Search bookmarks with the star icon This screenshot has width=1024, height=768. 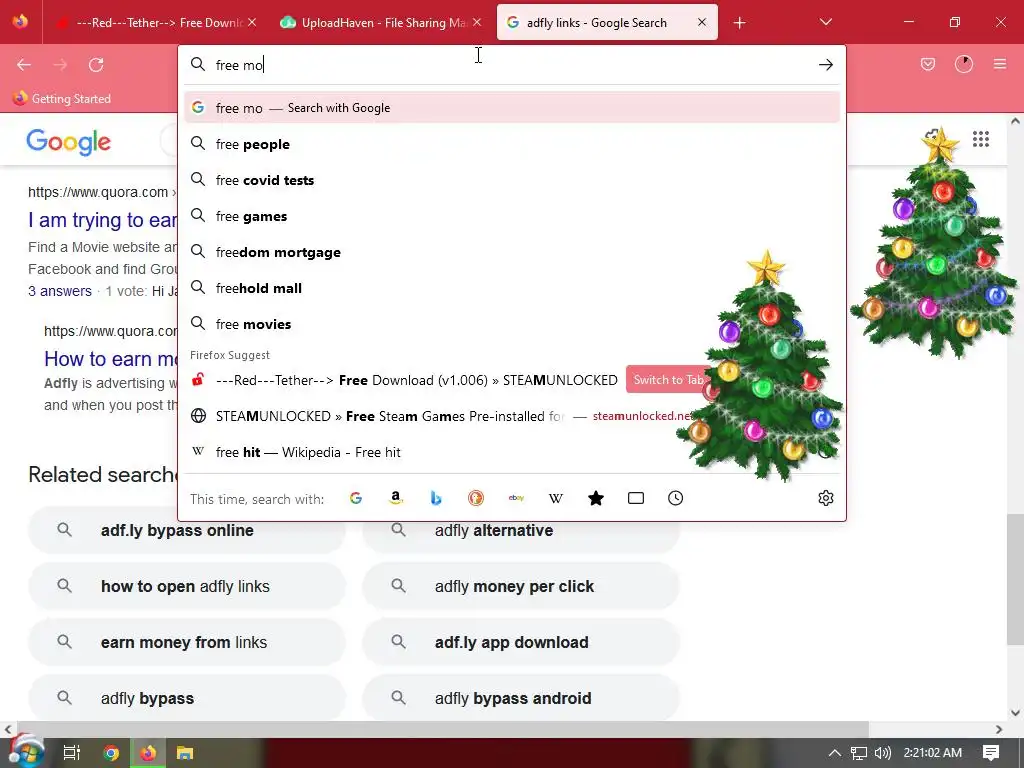pos(596,498)
